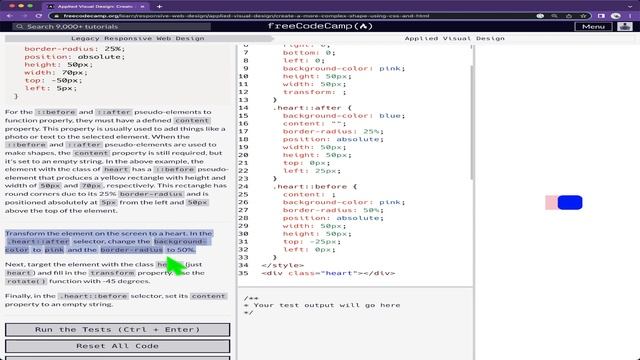Screen dimensions: 640x360
Task: Click the browser forward arrow
Action: [x=24, y=16]
